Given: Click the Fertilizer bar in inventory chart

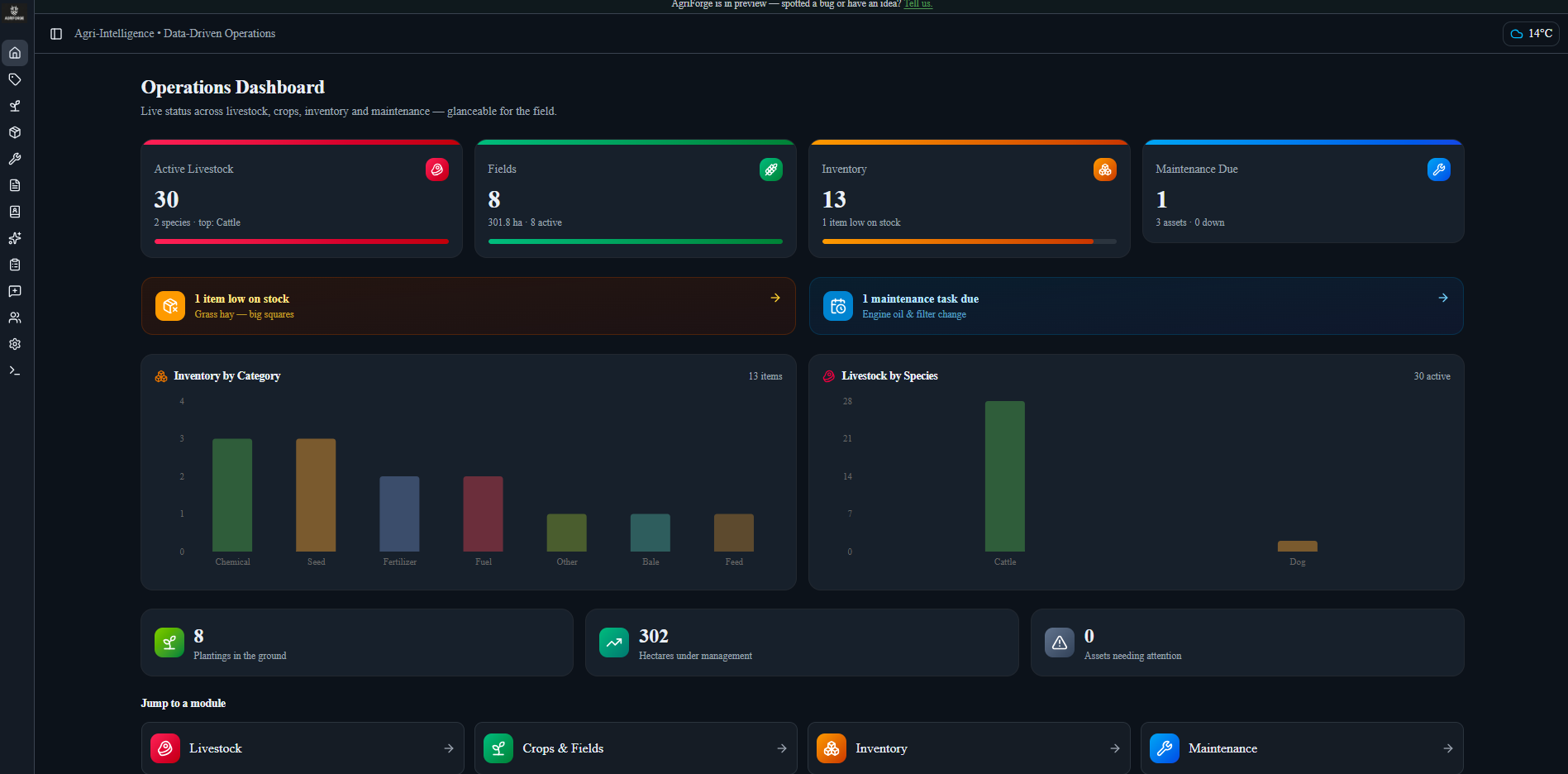Looking at the screenshot, I should pyautogui.click(x=399, y=514).
